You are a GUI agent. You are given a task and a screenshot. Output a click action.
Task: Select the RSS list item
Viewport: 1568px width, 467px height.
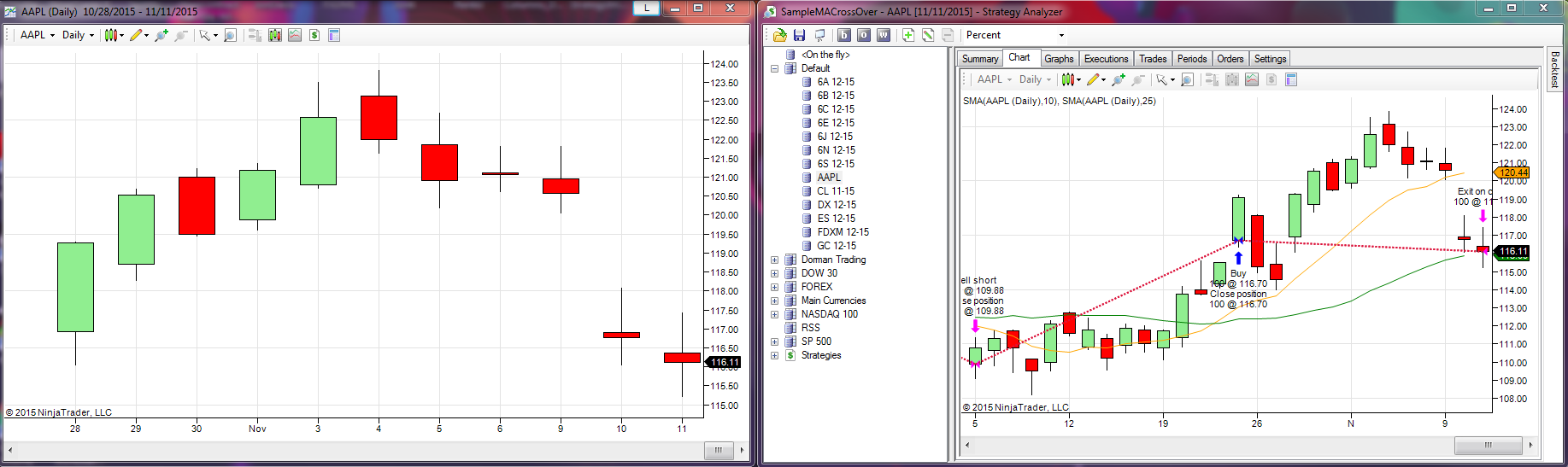point(810,328)
